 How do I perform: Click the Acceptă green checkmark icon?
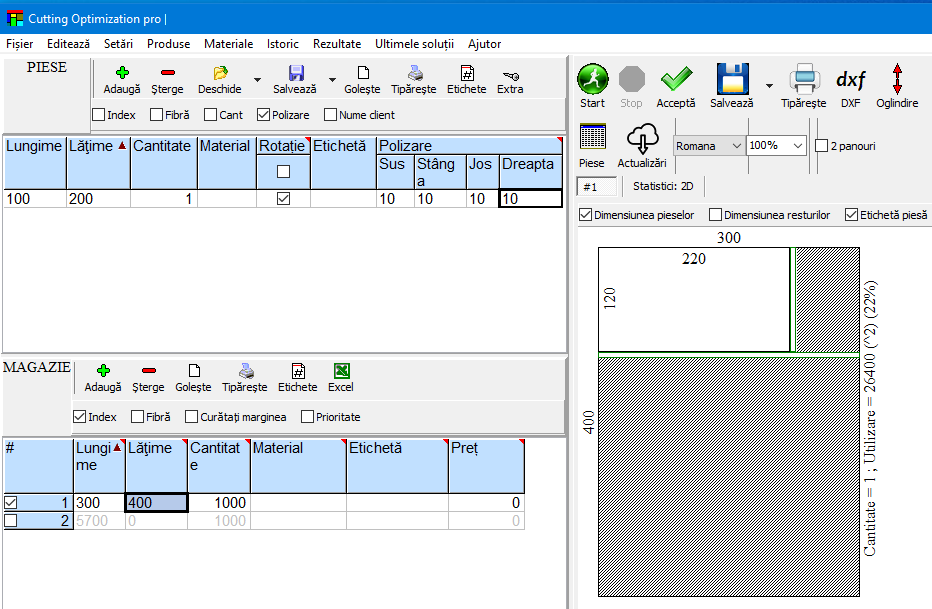tap(676, 80)
